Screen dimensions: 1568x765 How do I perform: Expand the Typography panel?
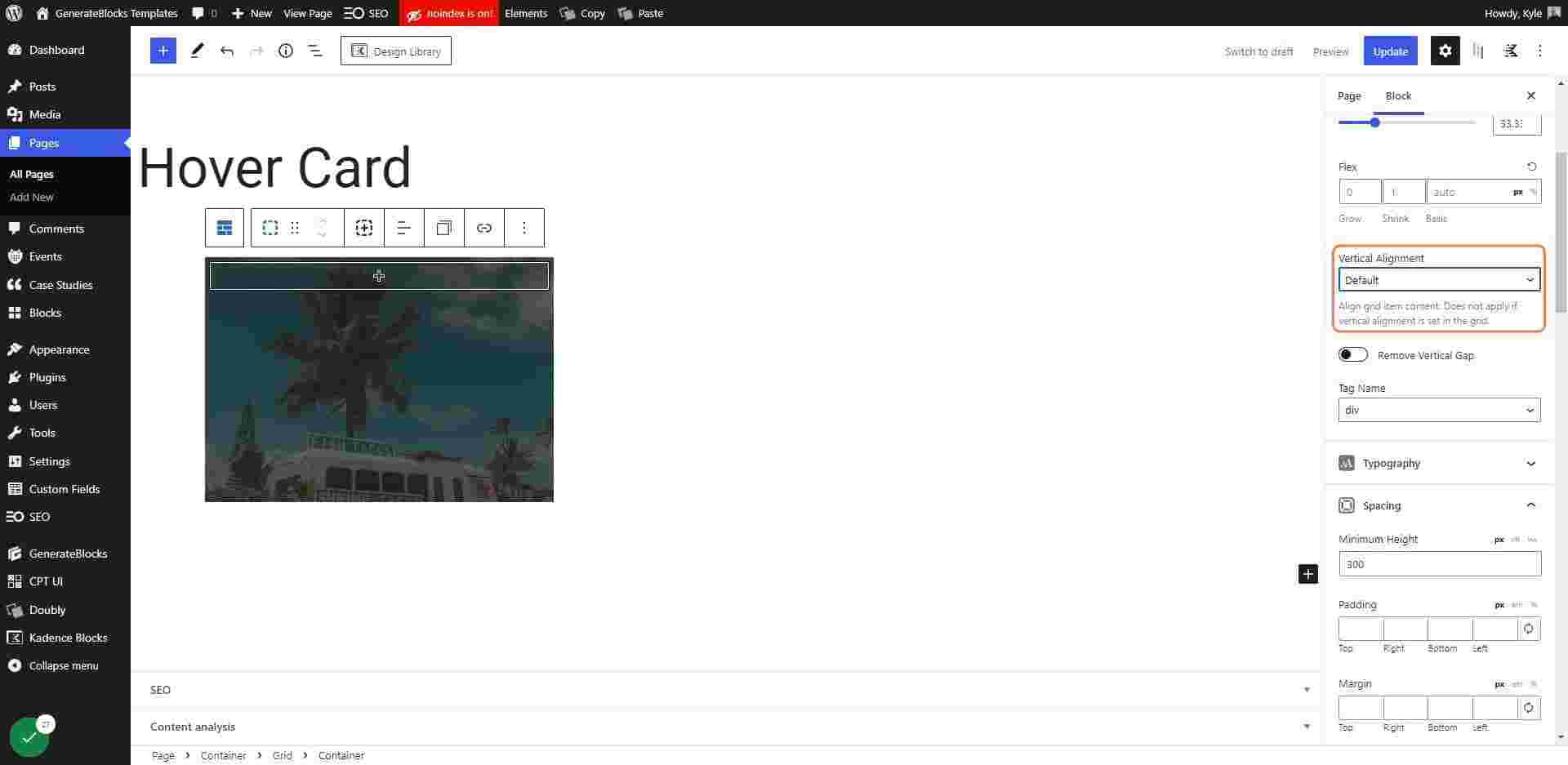click(1439, 463)
